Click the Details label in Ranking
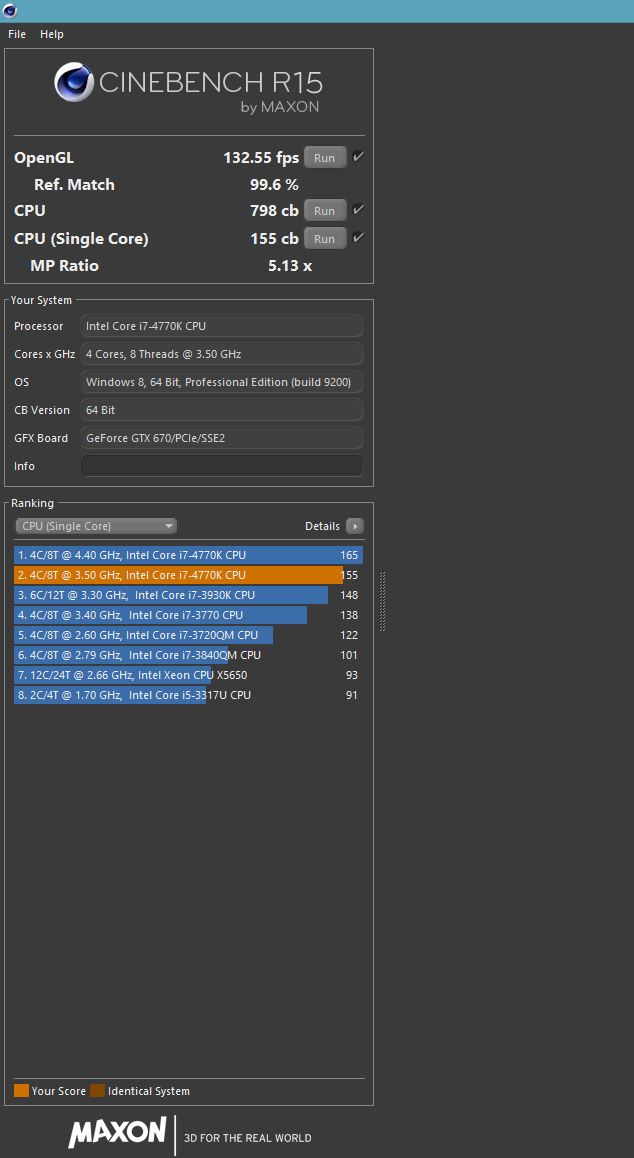Screen dimensions: 634x1158 pos(322,526)
